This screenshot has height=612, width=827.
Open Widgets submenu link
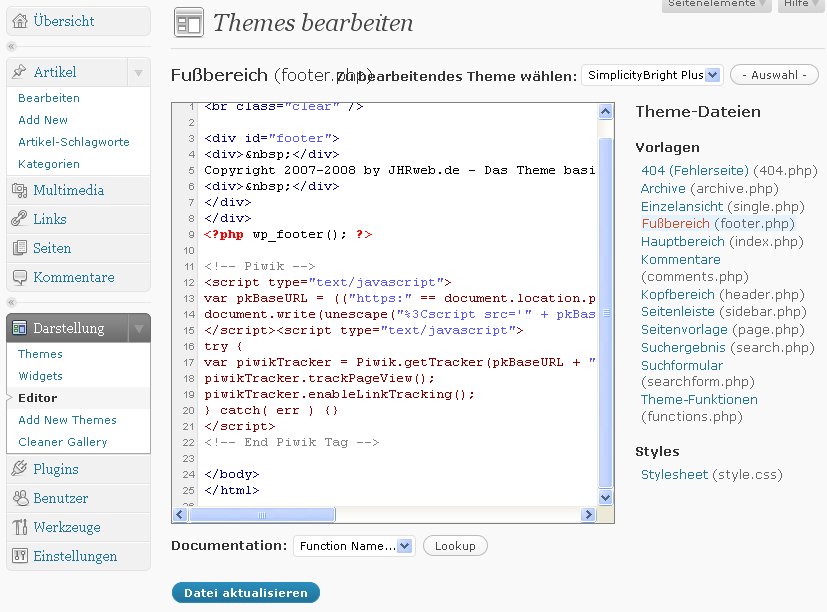(40, 376)
